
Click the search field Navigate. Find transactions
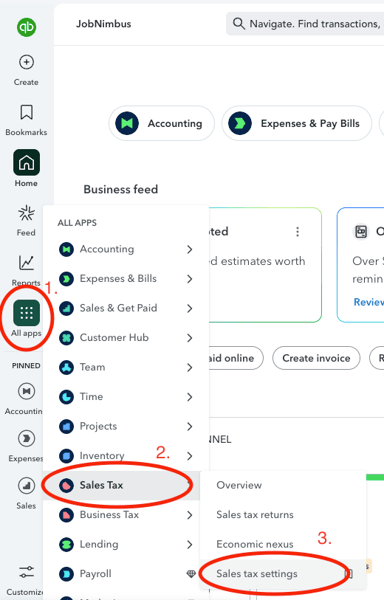tap(305, 24)
